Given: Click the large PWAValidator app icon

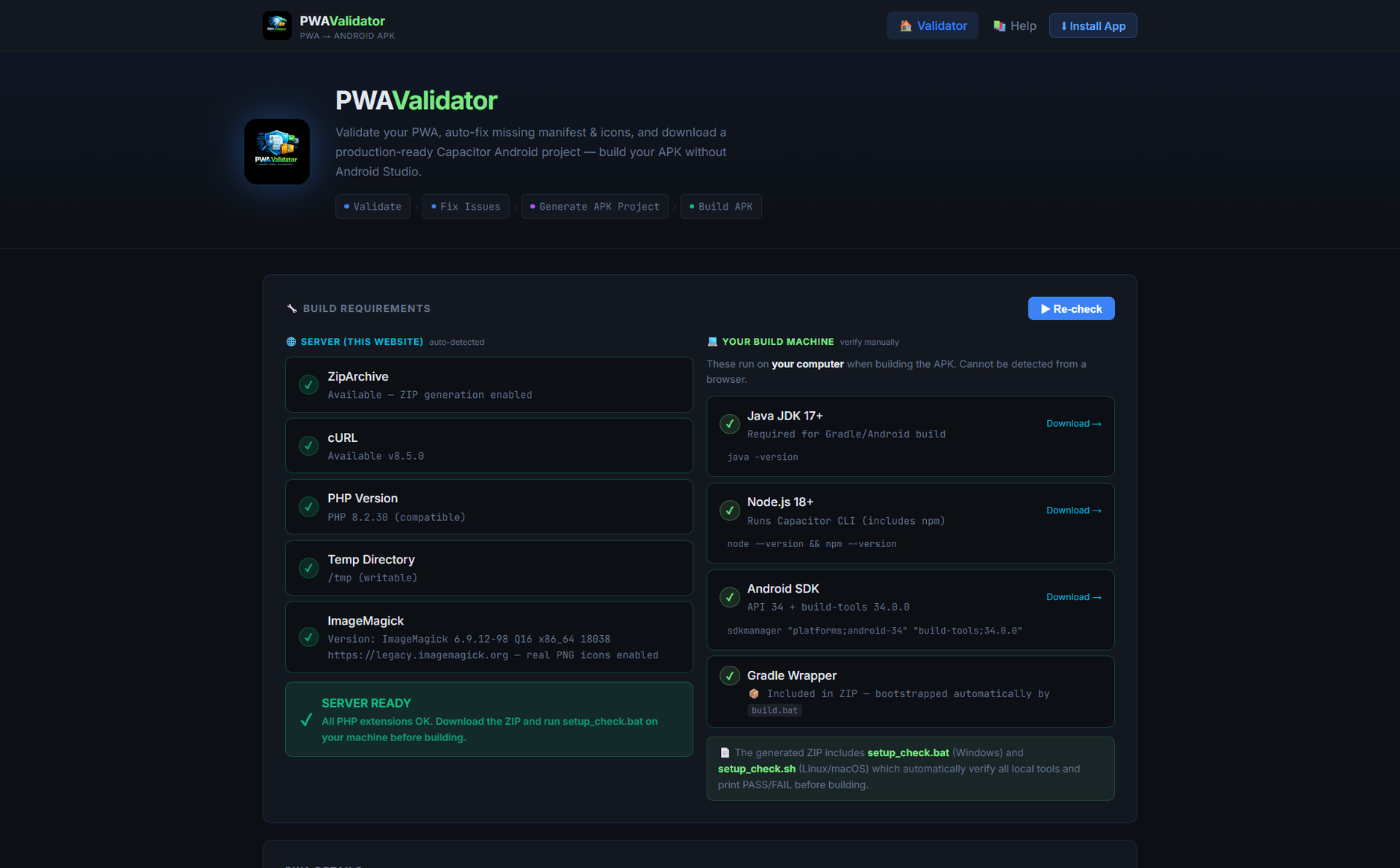Looking at the screenshot, I should point(277,152).
